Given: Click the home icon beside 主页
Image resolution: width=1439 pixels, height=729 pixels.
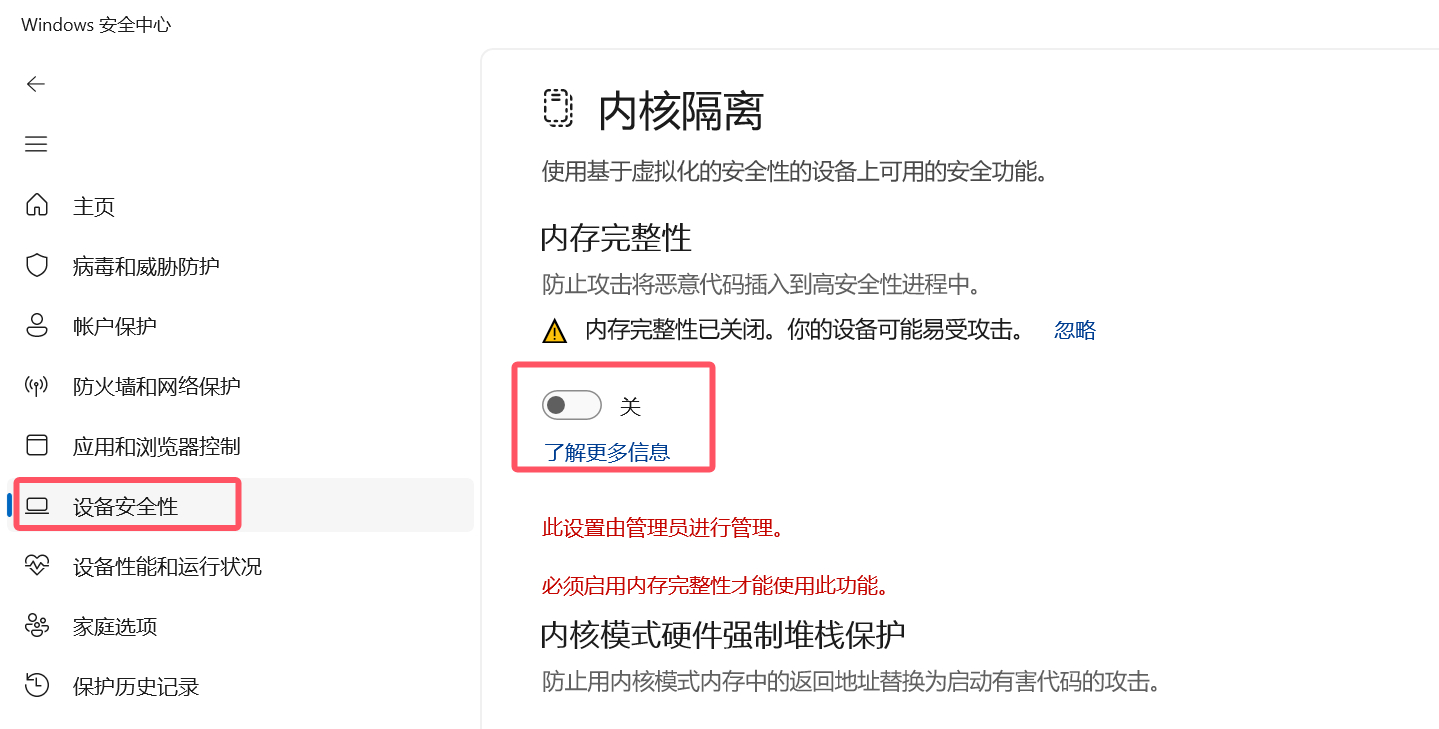Looking at the screenshot, I should click(x=37, y=206).
